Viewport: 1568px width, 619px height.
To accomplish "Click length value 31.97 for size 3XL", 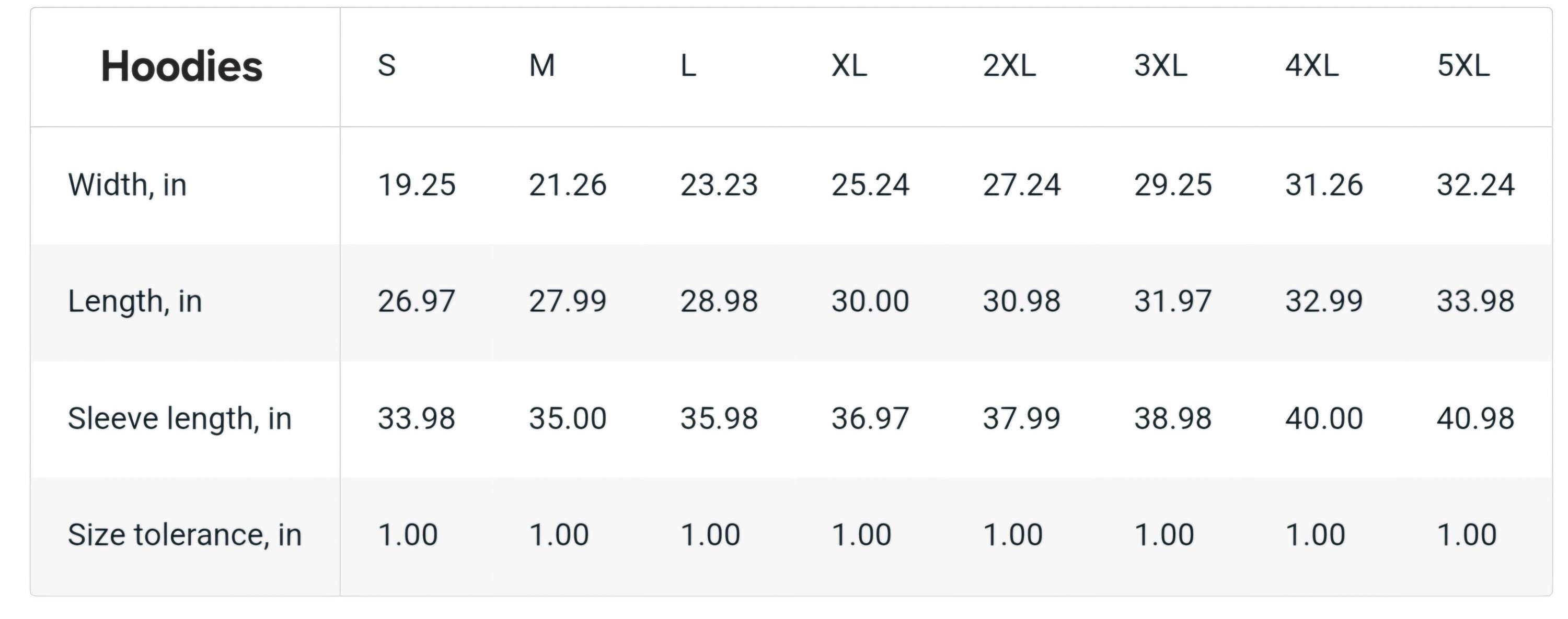I will point(1173,301).
